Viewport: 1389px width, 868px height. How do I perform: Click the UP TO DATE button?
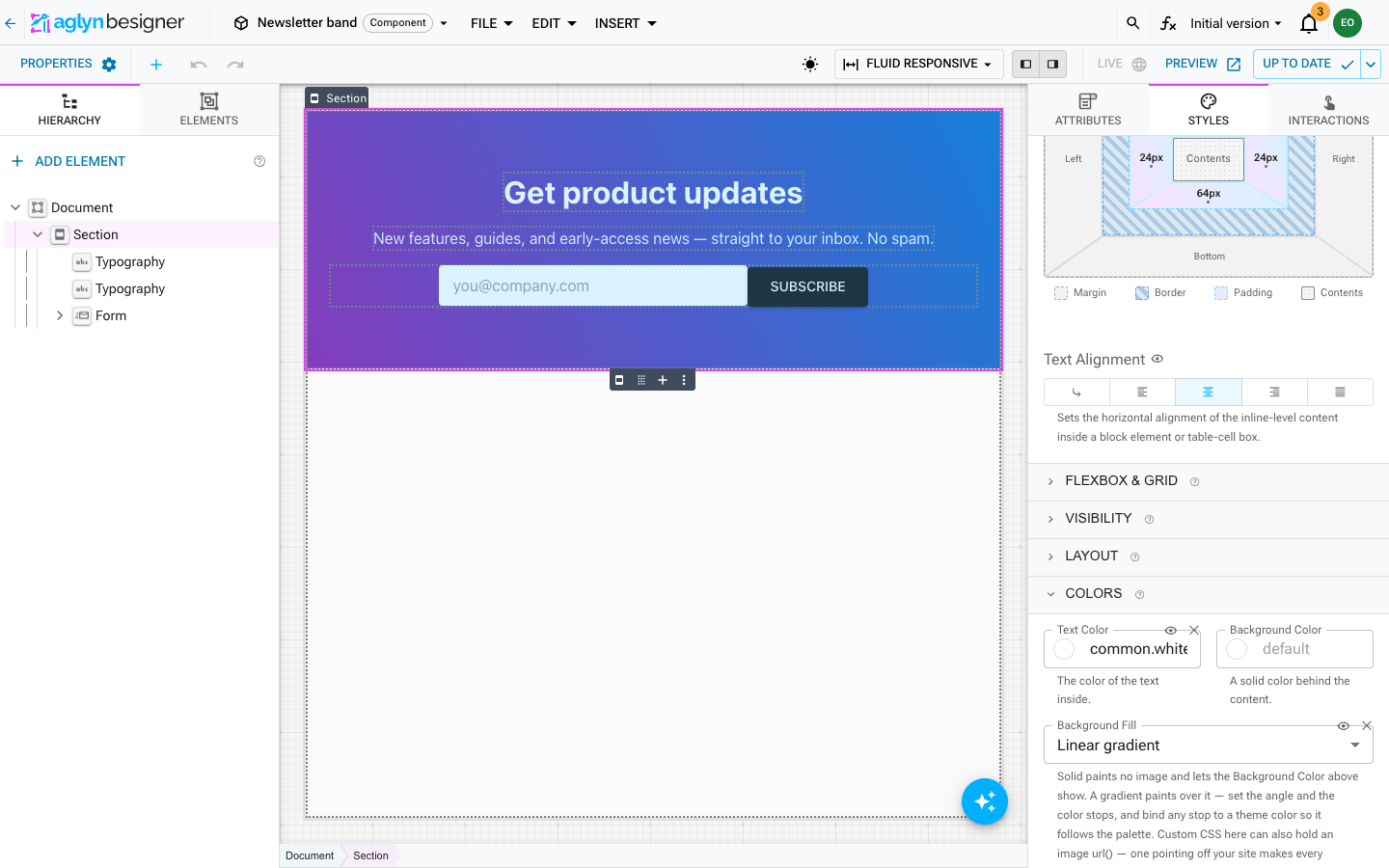pyautogui.click(x=1307, y=65)
